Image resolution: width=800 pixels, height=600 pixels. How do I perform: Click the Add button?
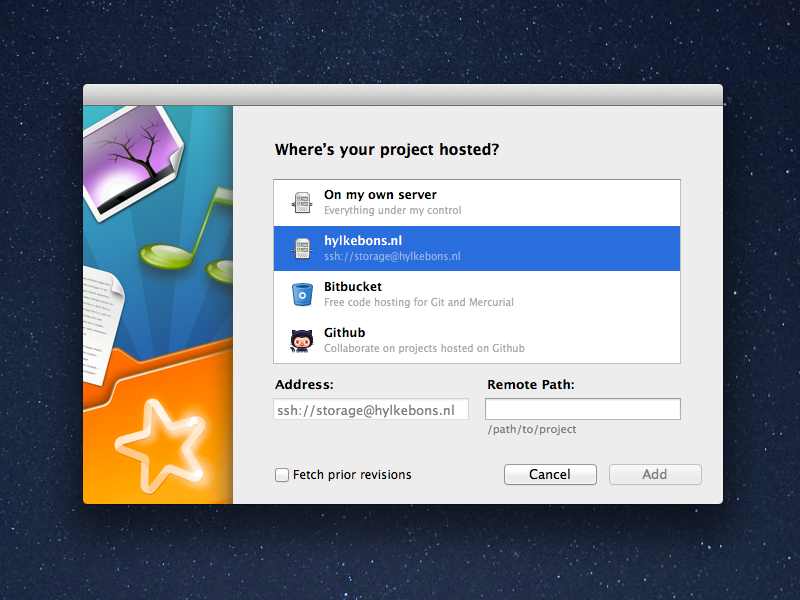click(655, 474)
